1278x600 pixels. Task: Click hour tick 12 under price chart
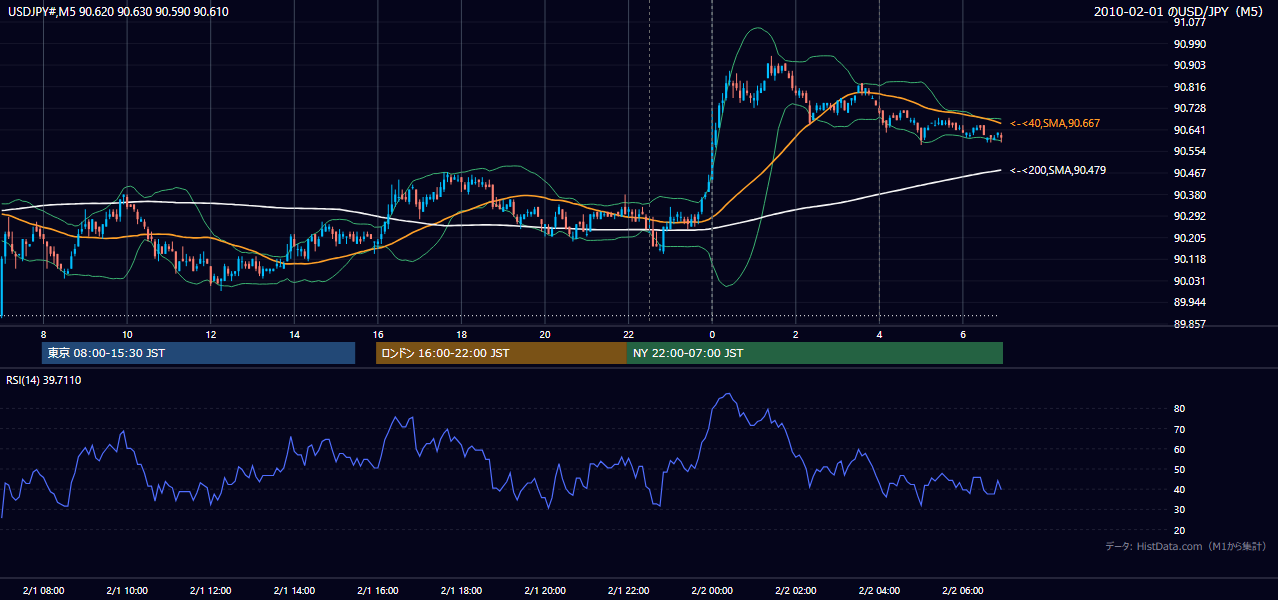pyautogui.click(x=210, y=333)
